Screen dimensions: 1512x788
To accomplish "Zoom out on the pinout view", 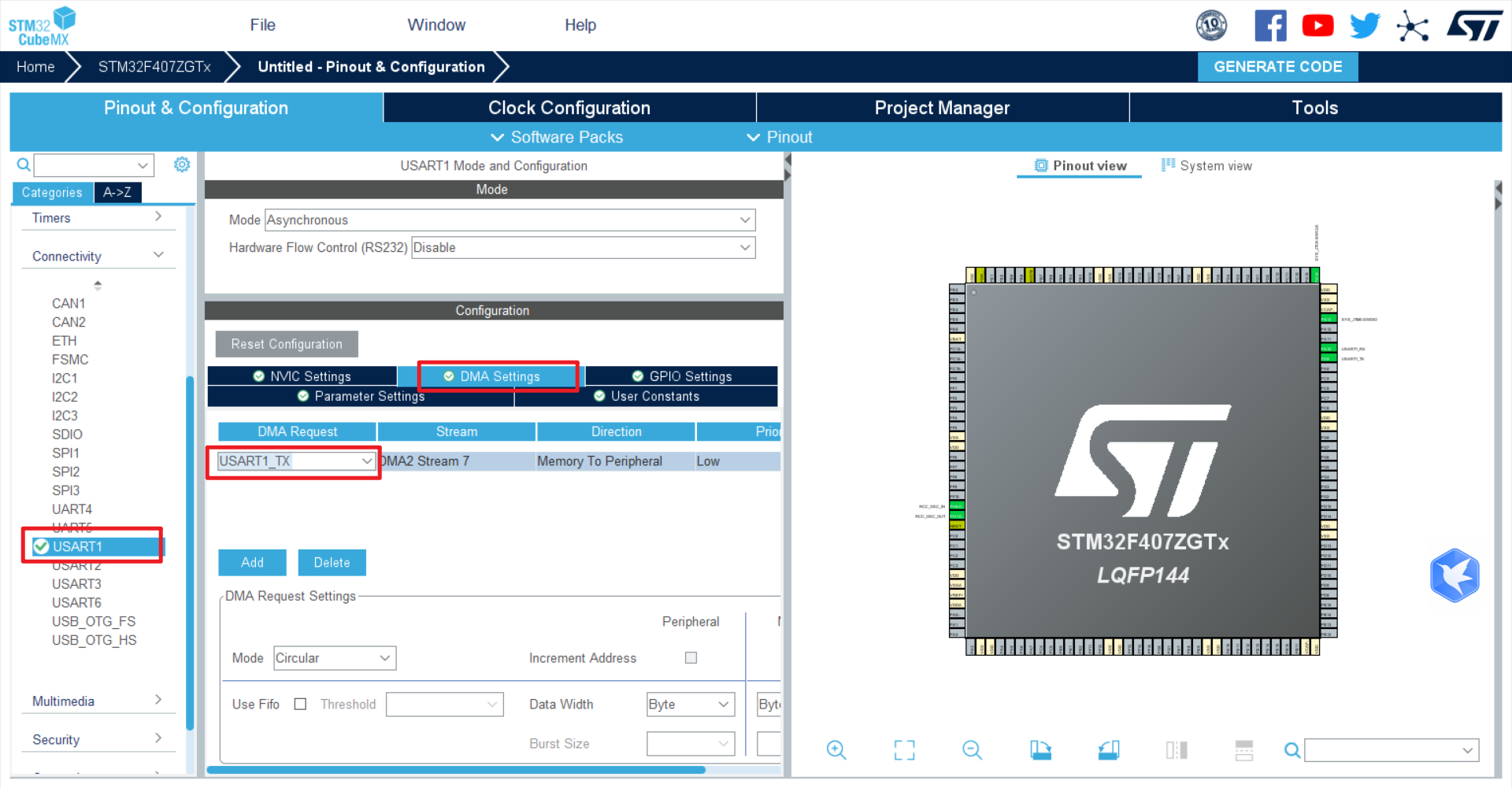I will pyautogui.click(x=973, y=750).
